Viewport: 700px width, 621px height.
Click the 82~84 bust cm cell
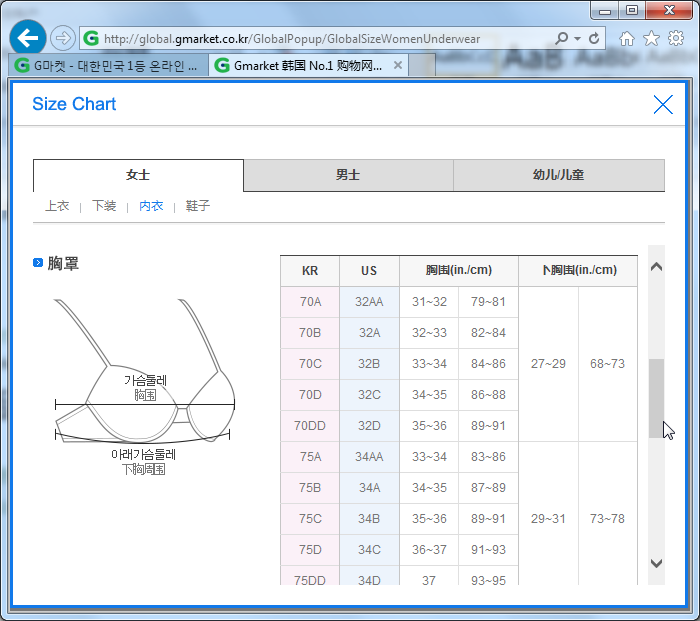(x=488, y=333)
